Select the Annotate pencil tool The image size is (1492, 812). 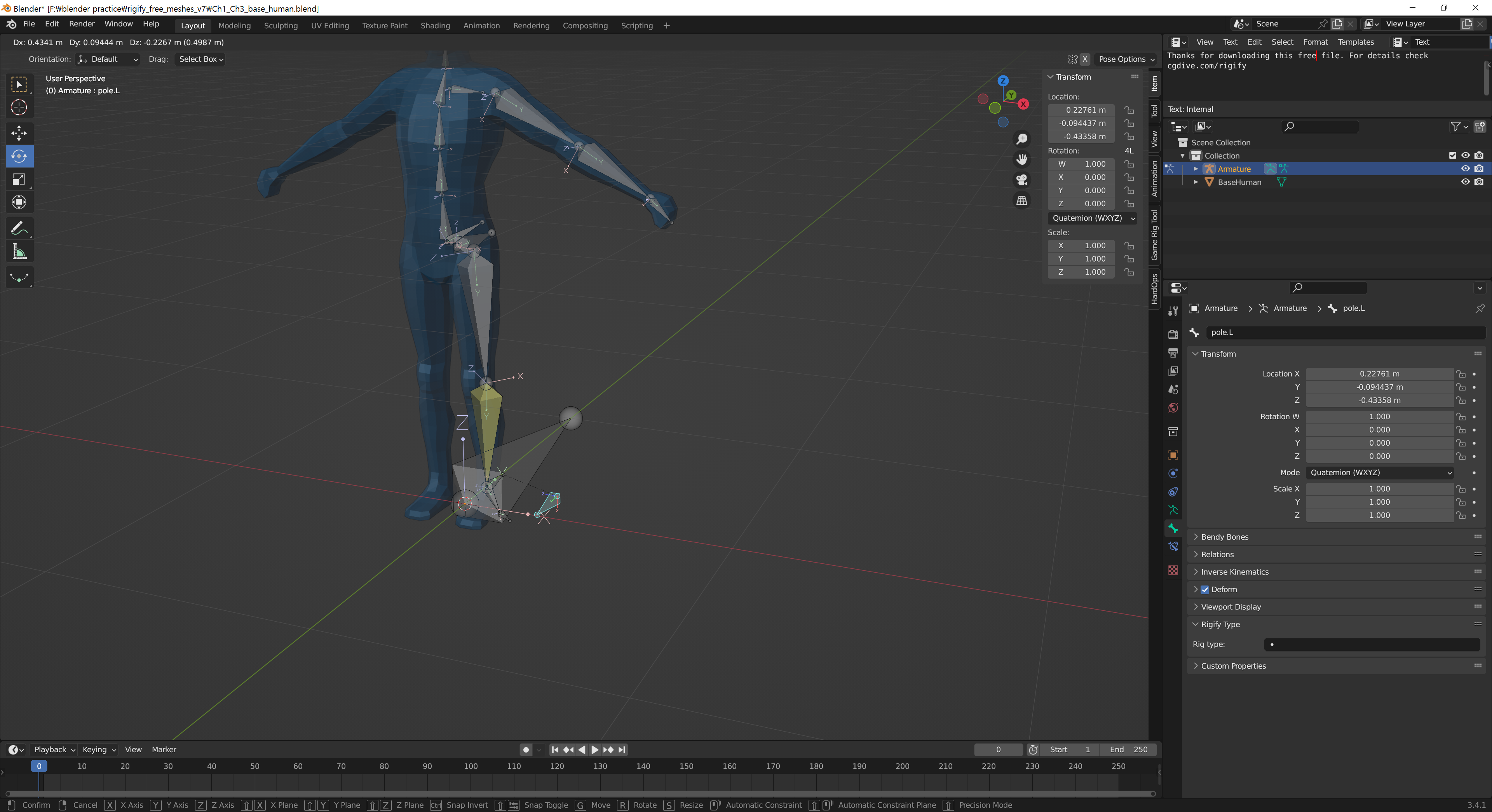pos(19,228)
